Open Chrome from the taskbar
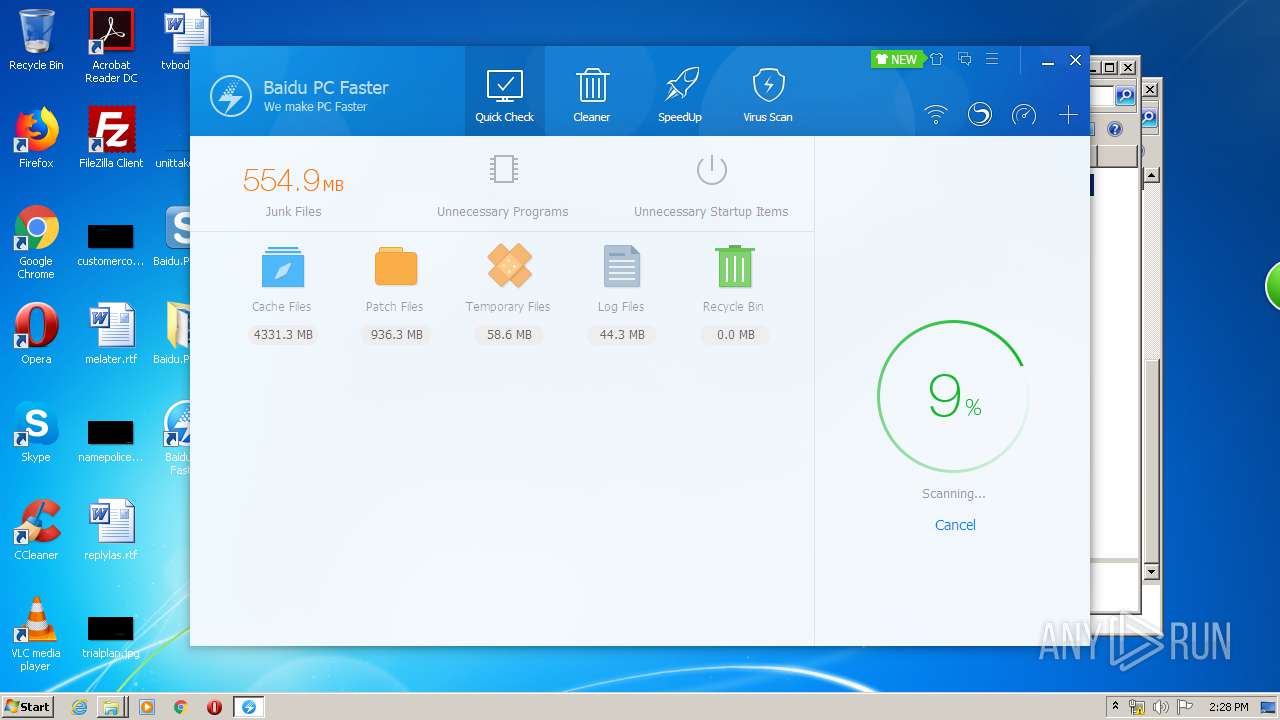The image size is (1280, 720). (x=180, y=707)
